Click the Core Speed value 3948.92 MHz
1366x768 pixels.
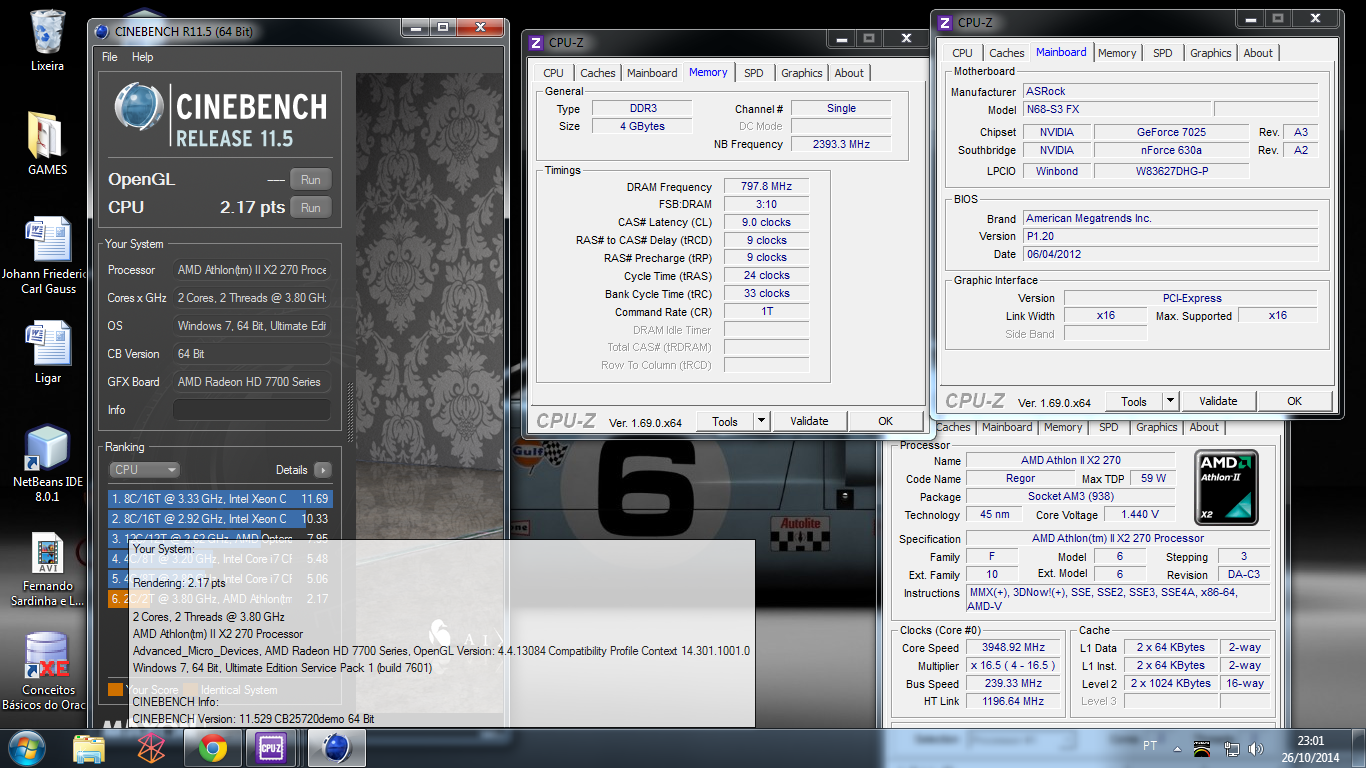(x=1013, y=647)
